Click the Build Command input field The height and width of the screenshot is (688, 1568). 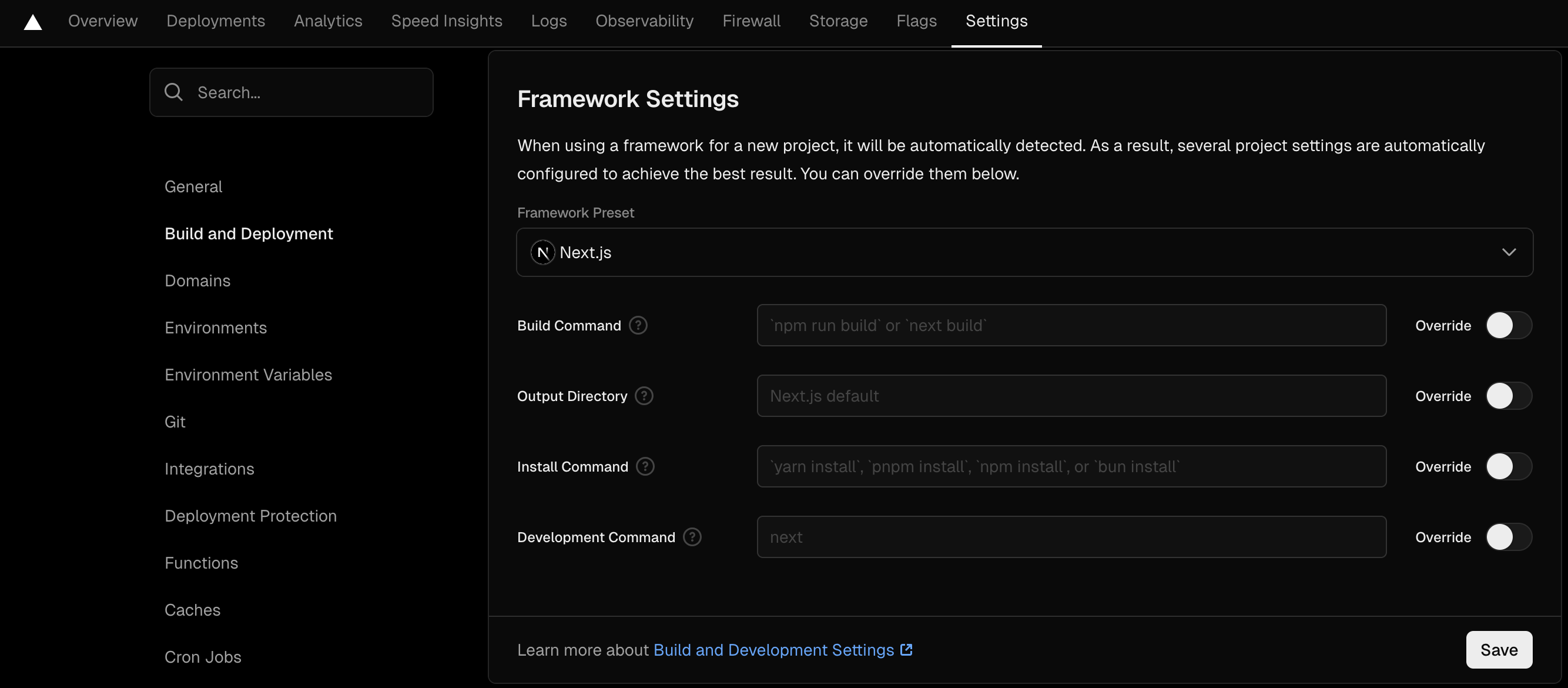pos(1071,325)
